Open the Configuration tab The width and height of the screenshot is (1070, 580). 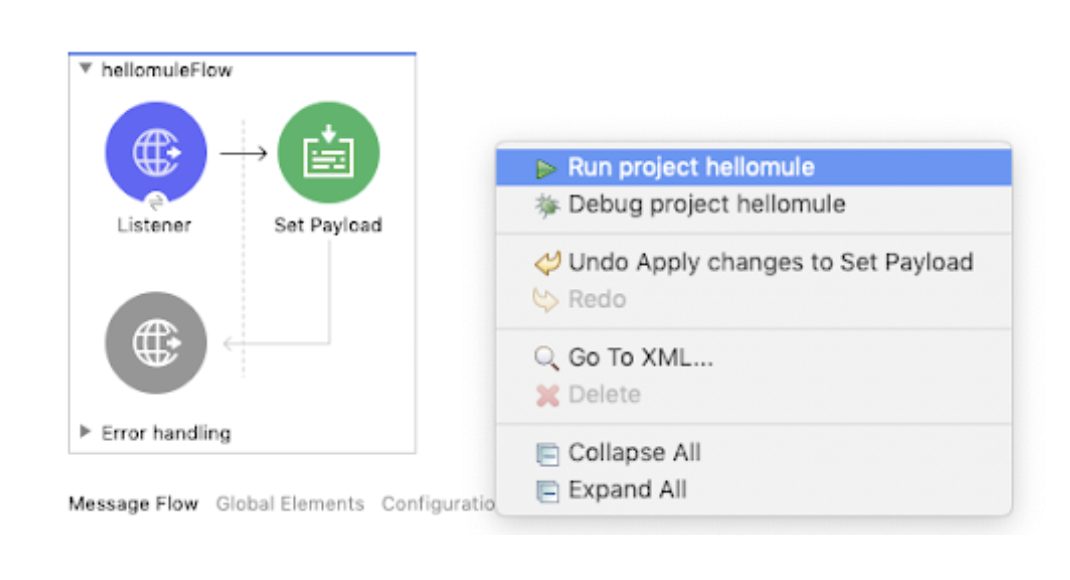coord(438,504)
